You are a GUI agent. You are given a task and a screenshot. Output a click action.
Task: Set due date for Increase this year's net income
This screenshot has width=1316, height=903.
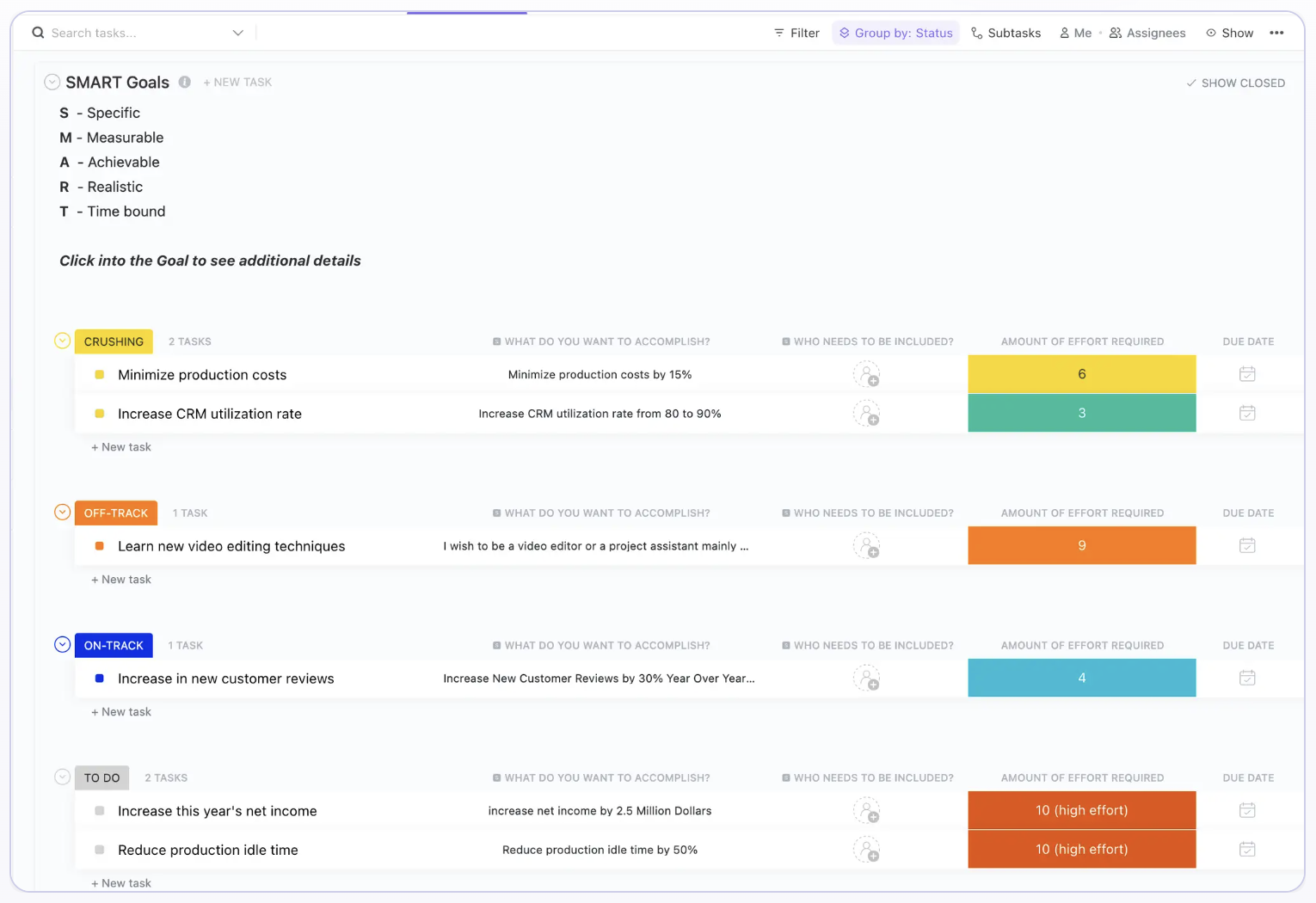coord(1247,810)
